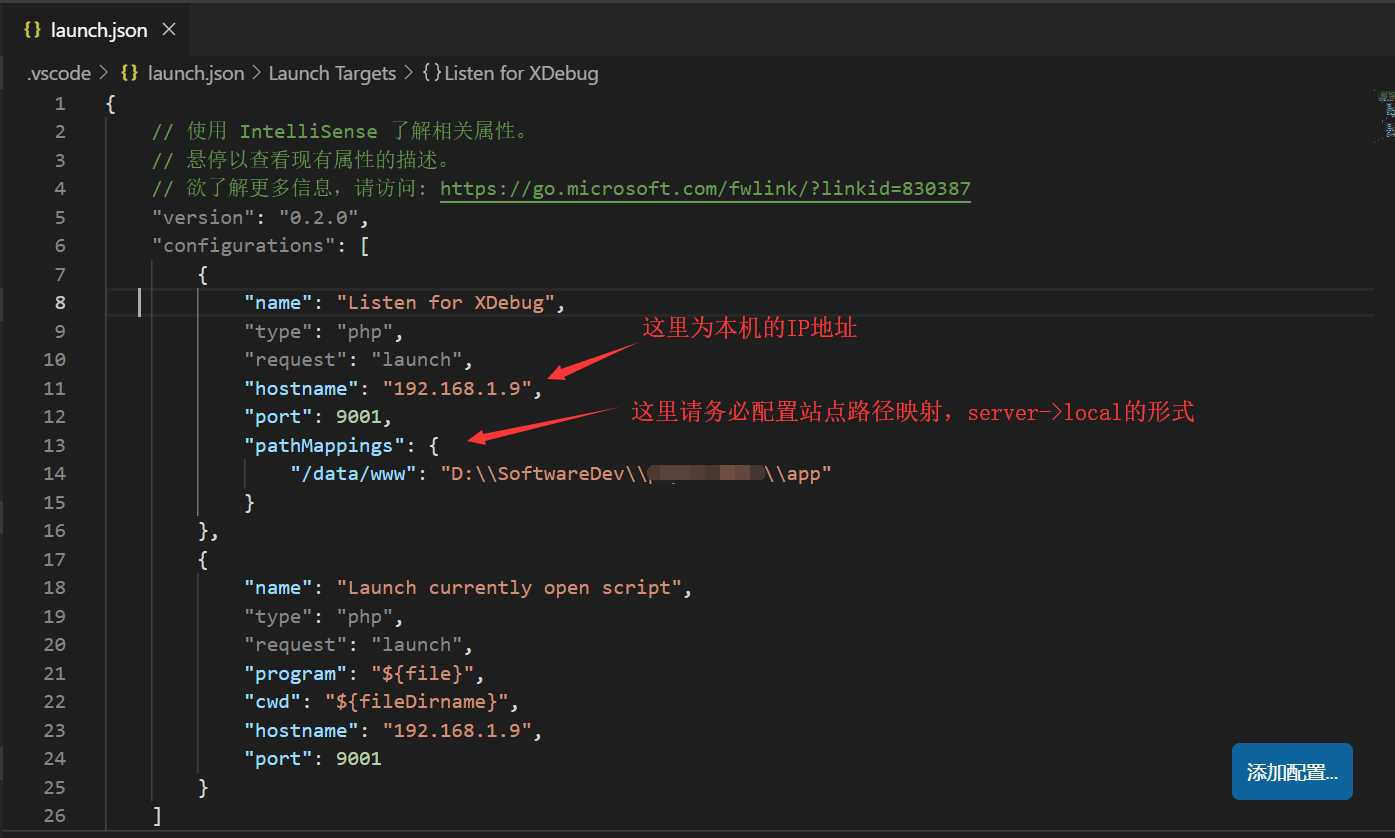Open the Launch Targets breadcrumb

[x=333, y=73]
